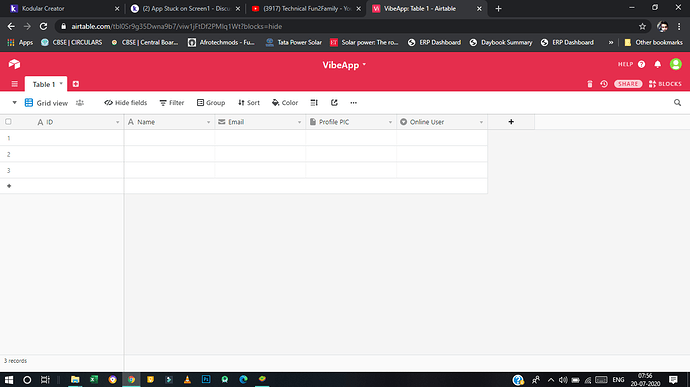This screenshot has height=387, width=690.
Task: Open the Sort menu
Action: point(249,103)
